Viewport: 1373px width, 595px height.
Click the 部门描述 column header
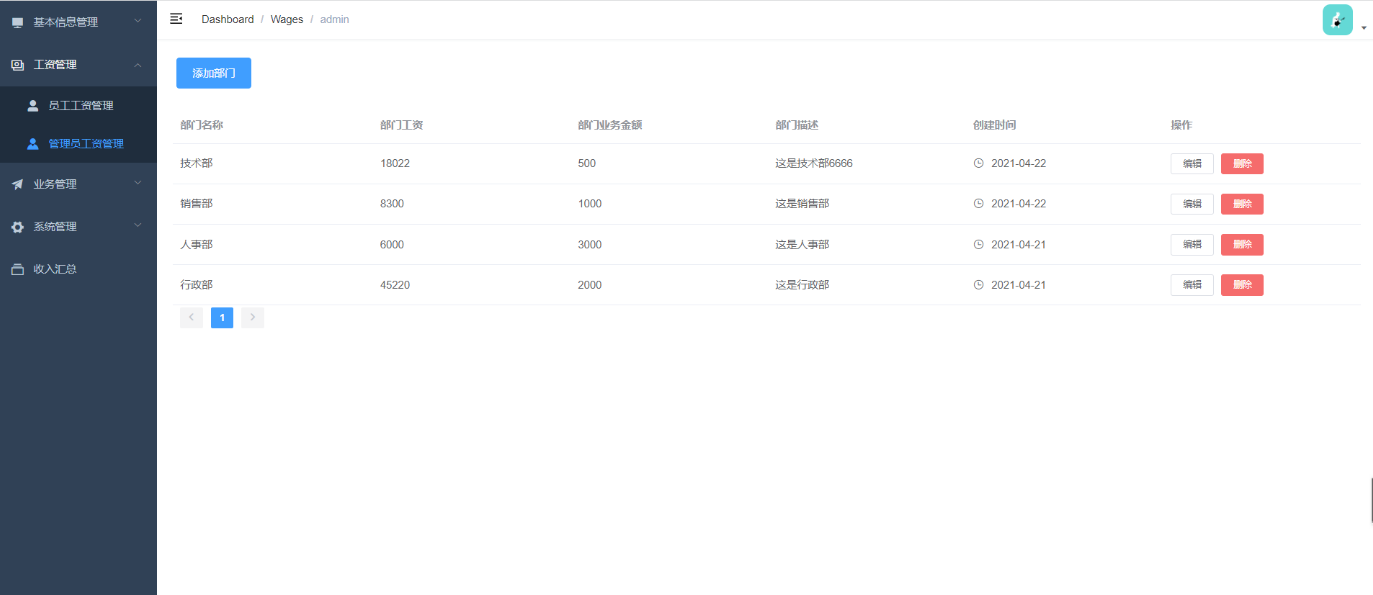pos(797,125)
